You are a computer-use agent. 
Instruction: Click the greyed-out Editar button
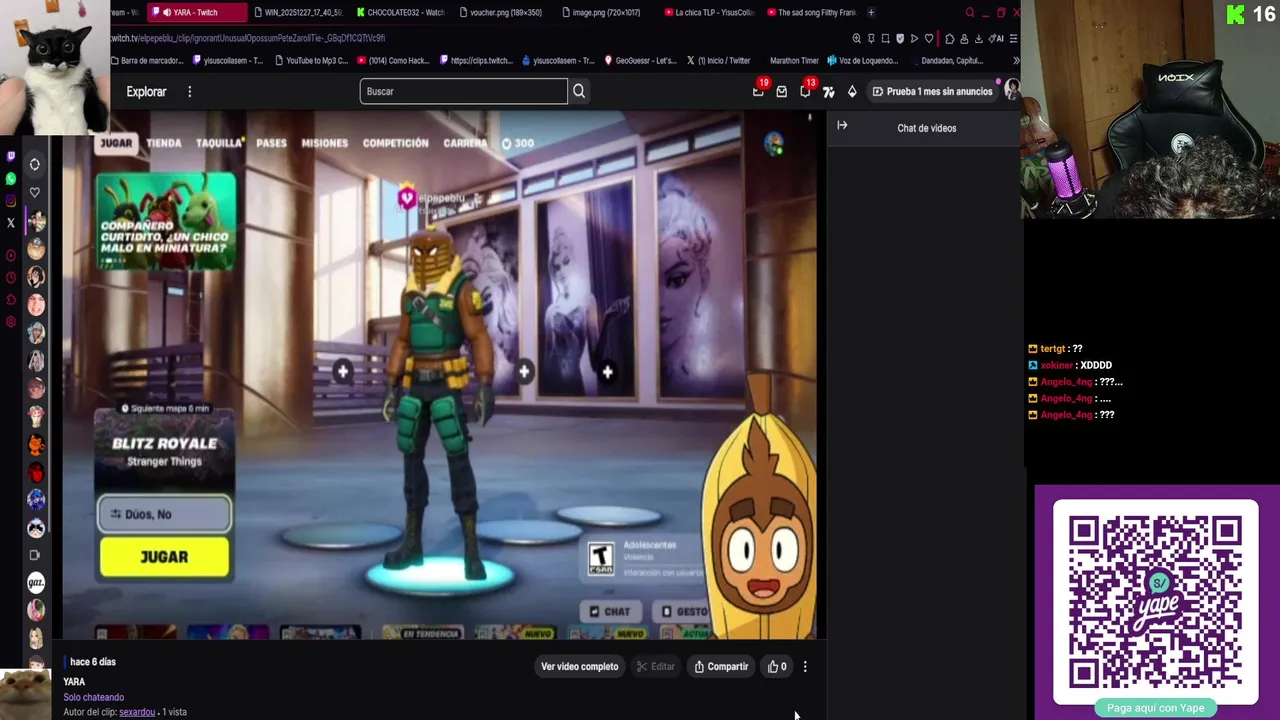click(656, 666)
